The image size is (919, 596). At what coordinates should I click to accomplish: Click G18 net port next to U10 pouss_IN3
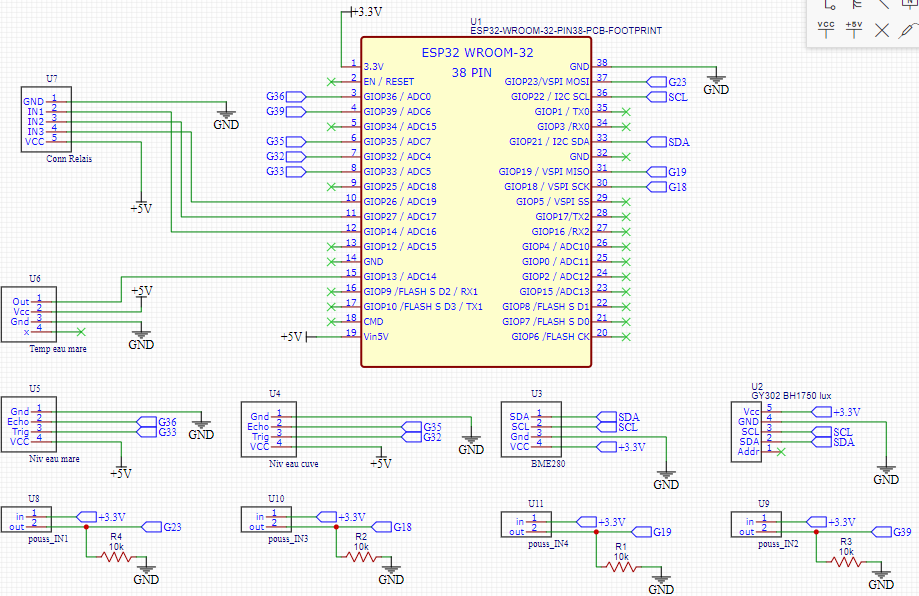[x=392, y=527]
